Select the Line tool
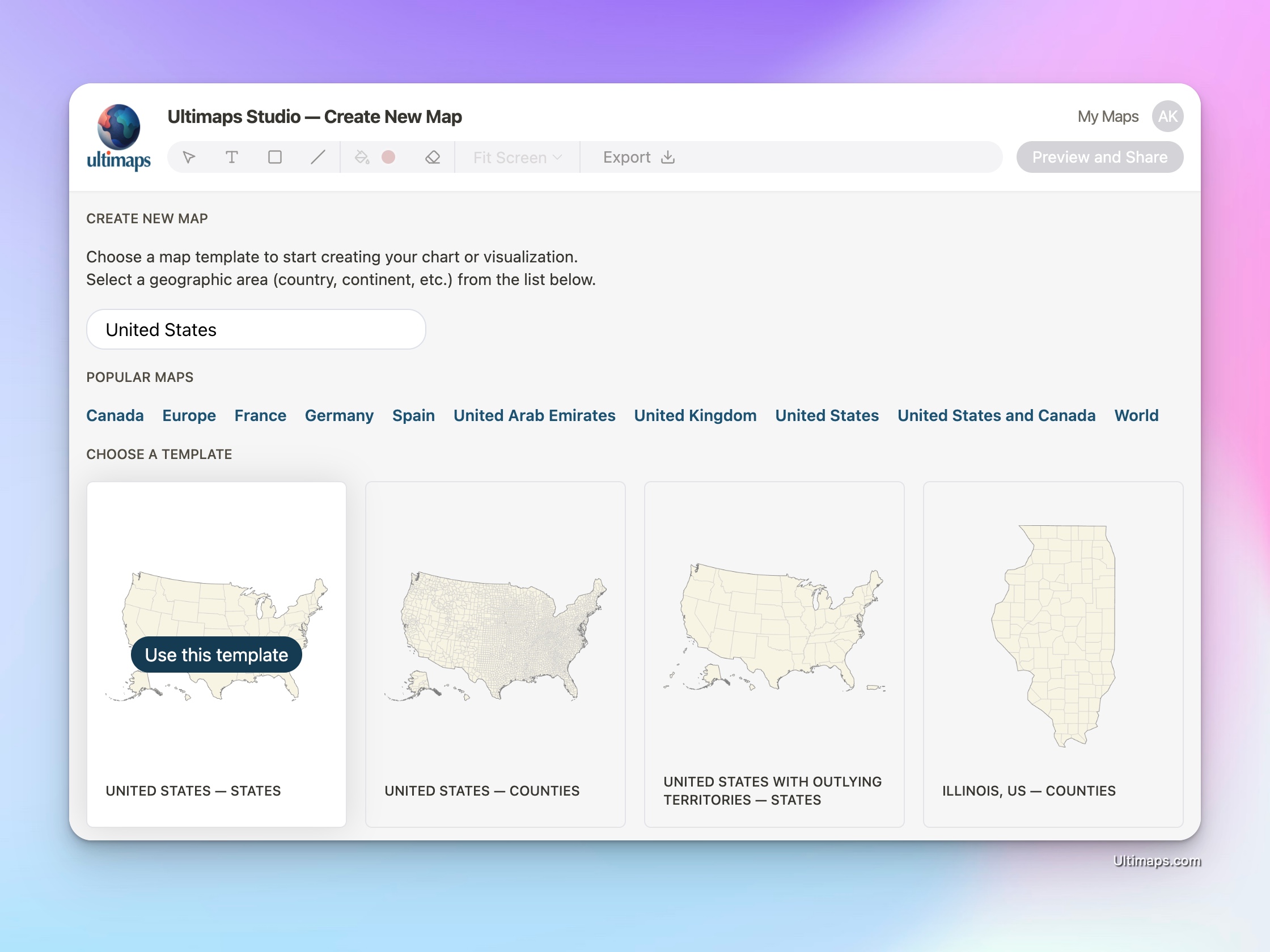The image size is (1270, 952). [318, 156]
